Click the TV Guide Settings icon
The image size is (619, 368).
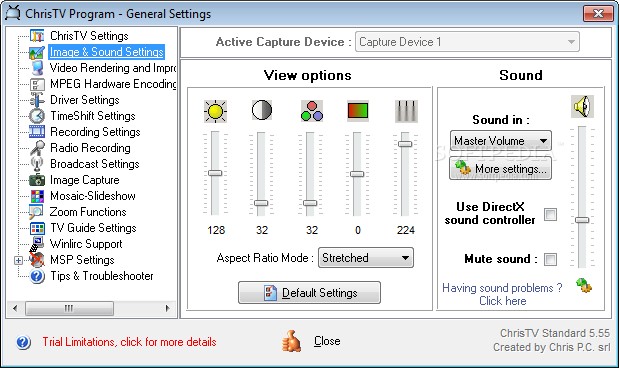(x=37, y=228)
